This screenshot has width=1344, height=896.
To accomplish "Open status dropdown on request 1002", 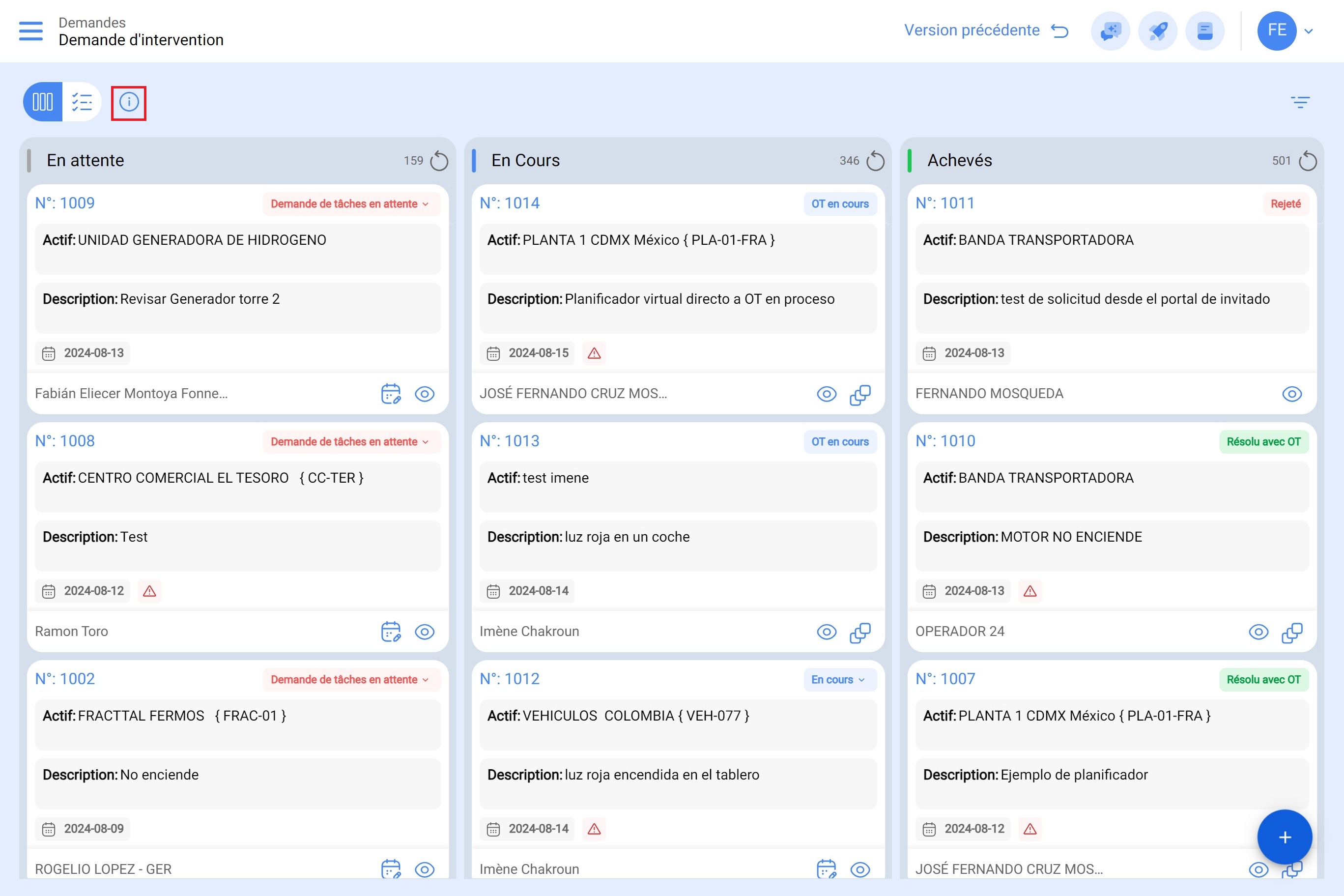I will 351,679.
